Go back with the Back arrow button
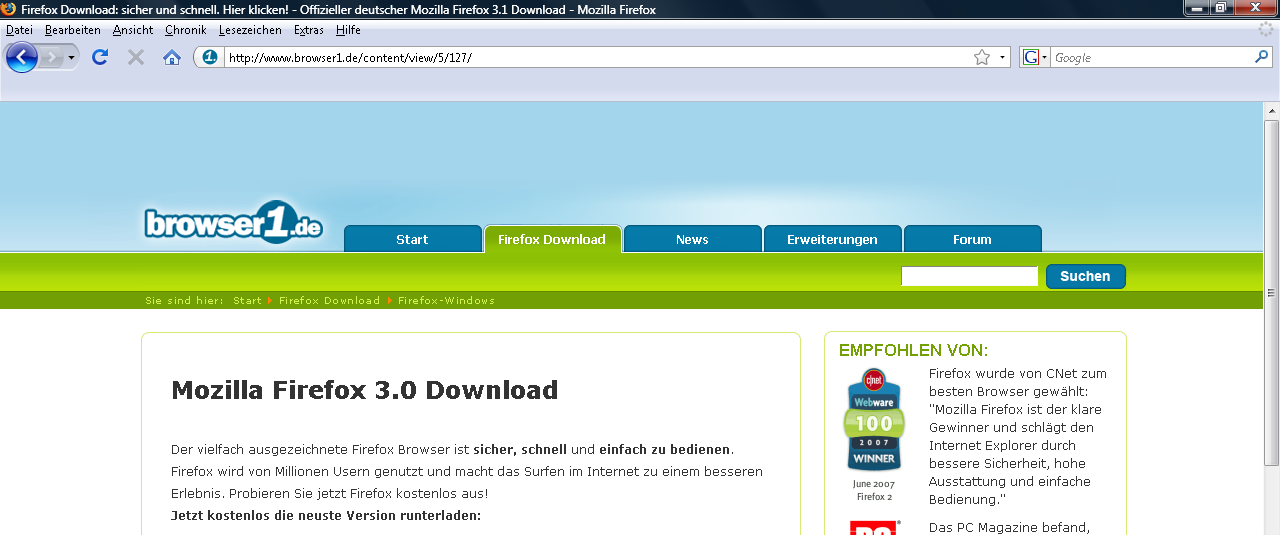Screen dimensions: 1280x535 tap(22, 57)
